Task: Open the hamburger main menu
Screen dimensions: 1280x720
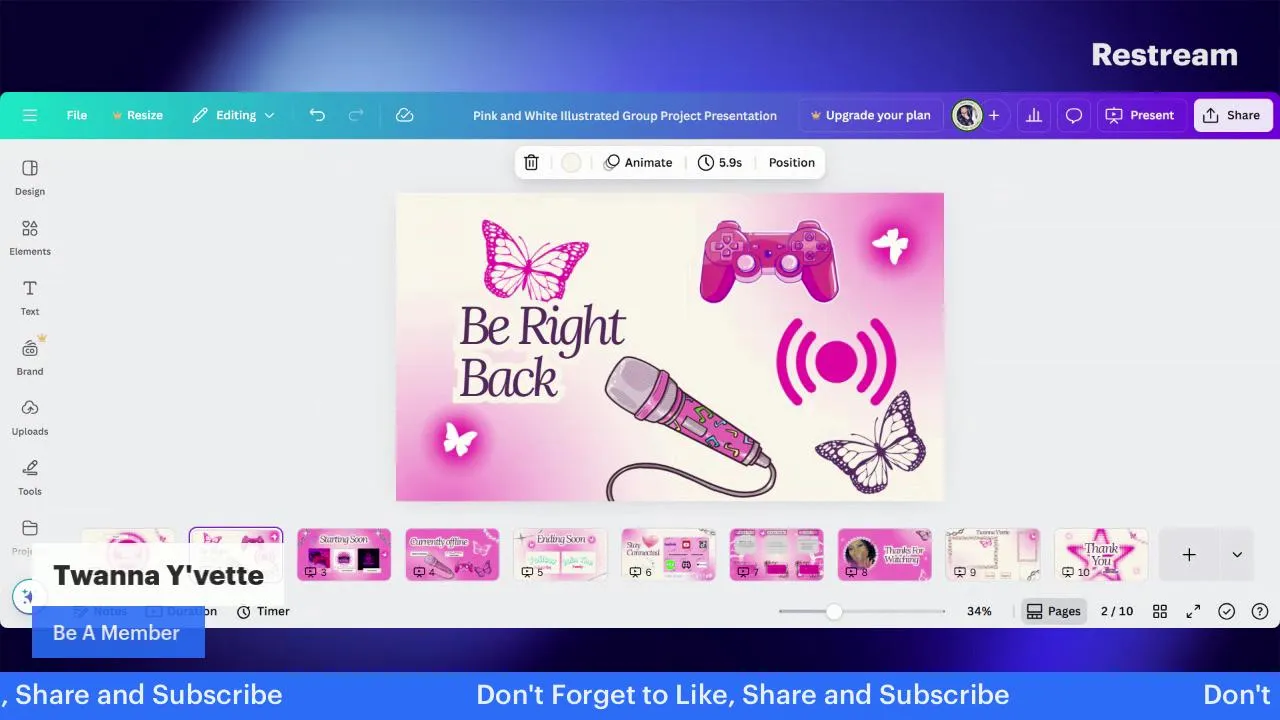Action: [30, 115]
